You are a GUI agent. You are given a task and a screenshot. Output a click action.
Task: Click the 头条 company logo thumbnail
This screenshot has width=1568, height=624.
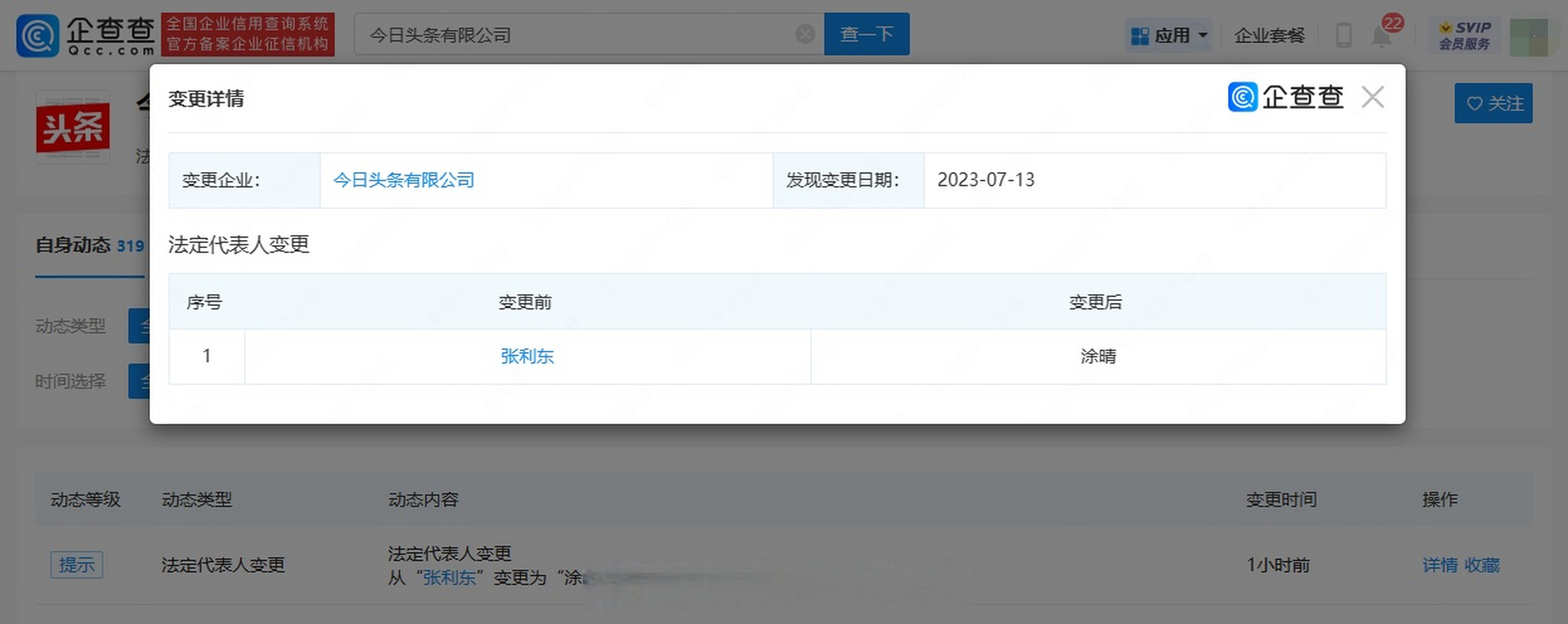point(73,127)
